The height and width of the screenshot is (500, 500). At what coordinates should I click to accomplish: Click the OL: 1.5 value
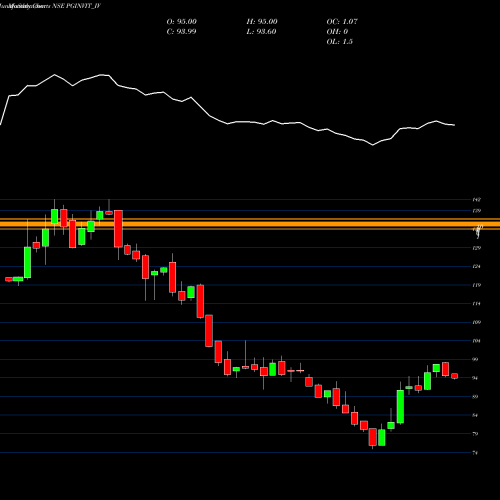(340, 42)
